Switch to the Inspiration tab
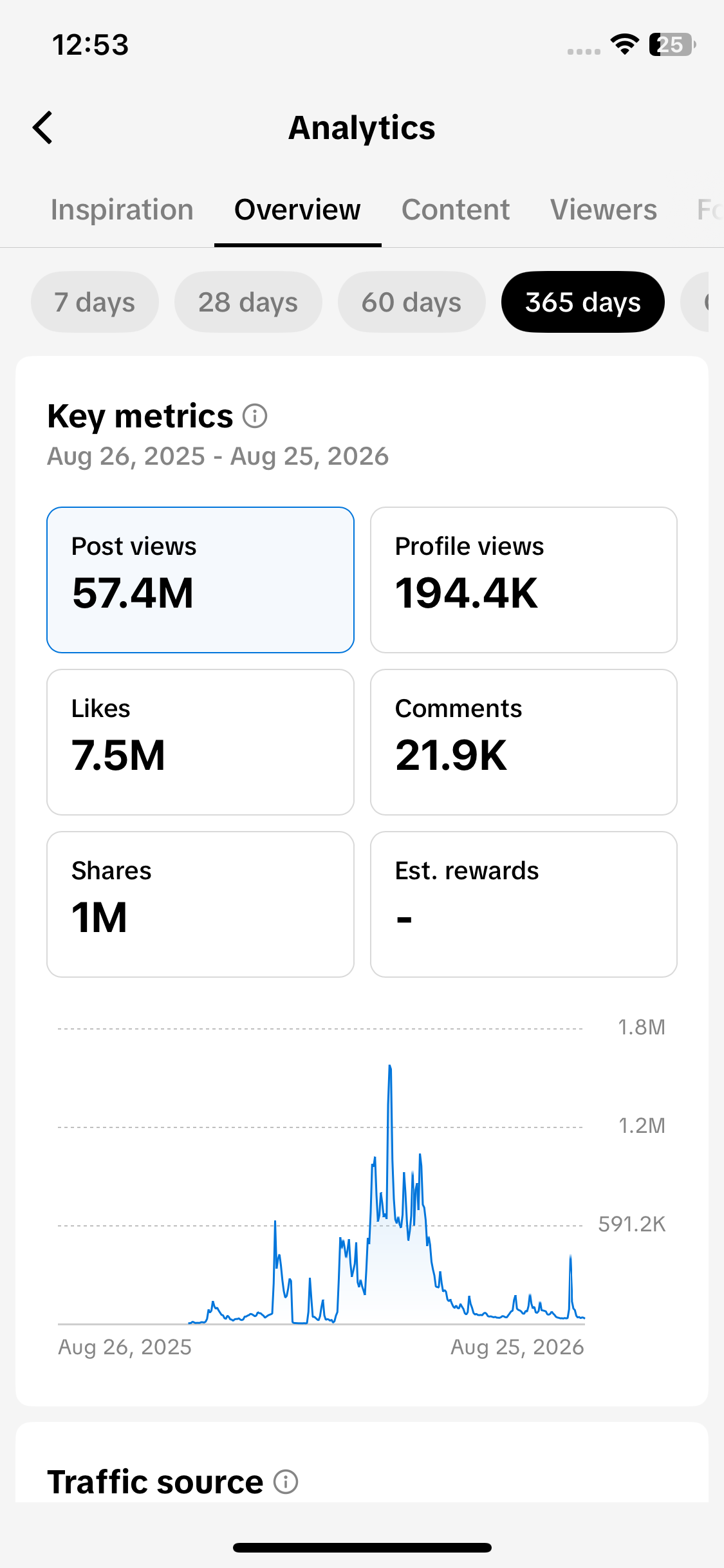This screenshot has width=724, height=1568. tap(122, 210)
